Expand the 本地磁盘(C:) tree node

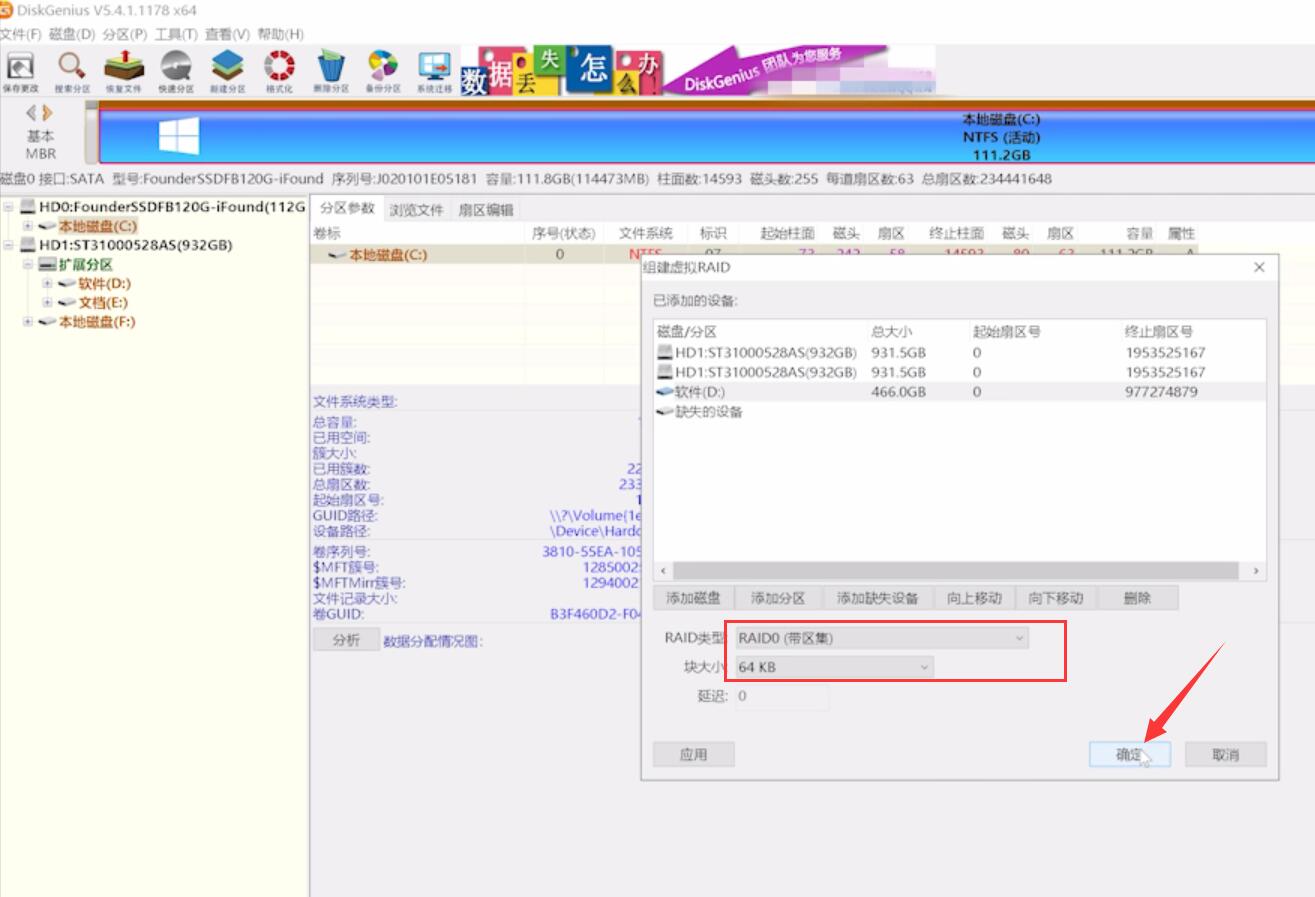click(28, 226)
